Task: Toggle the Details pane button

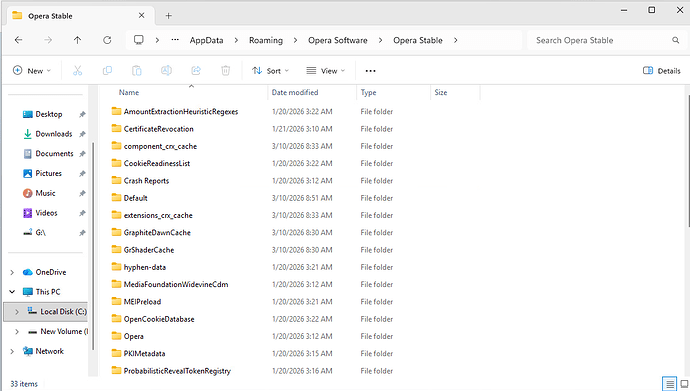Action: pyautogui.click(x=661, y=70)
